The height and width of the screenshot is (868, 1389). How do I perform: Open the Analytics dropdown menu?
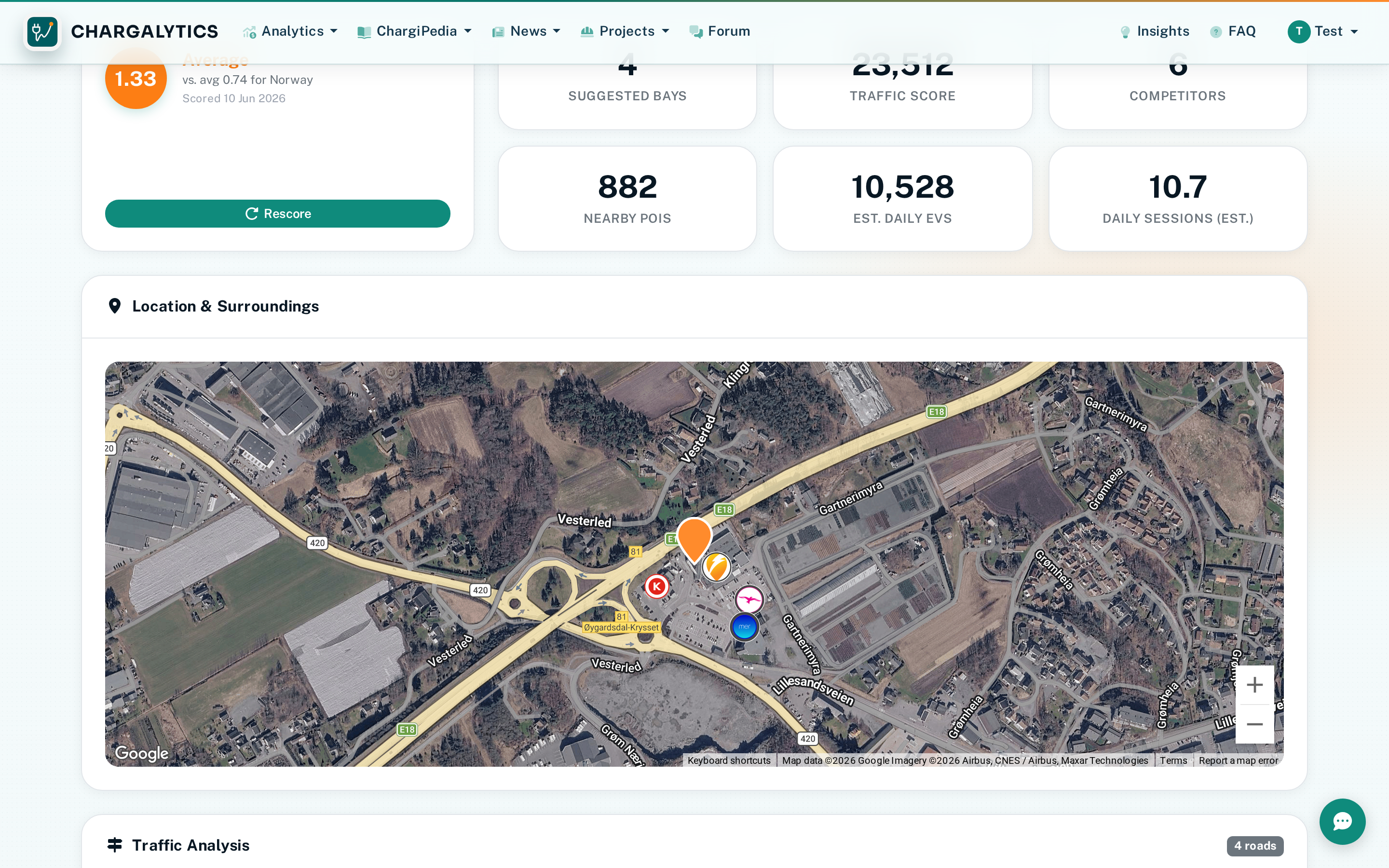(x=290, y=31)
